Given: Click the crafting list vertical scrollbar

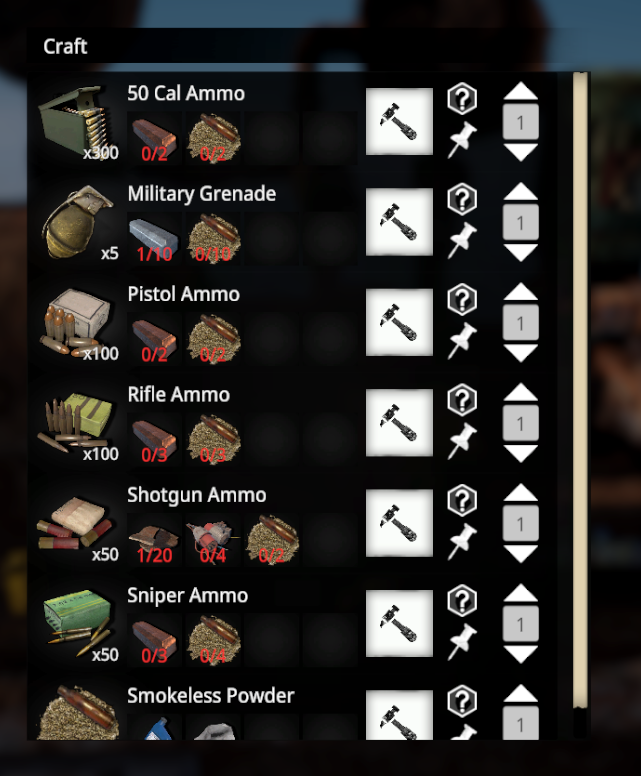Looking at the screenshot, I should (x=580, y=391).
